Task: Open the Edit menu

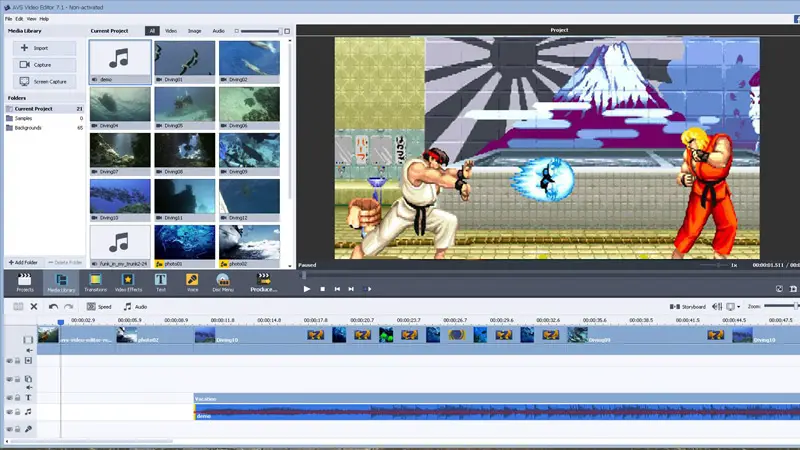Action: (19, 19)
